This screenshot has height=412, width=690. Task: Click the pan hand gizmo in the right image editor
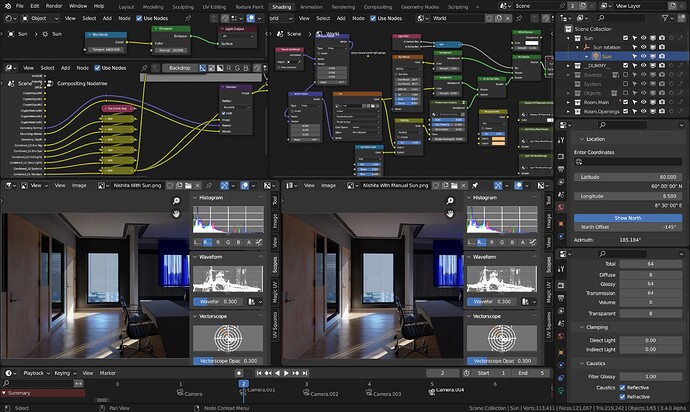[450, 213]
